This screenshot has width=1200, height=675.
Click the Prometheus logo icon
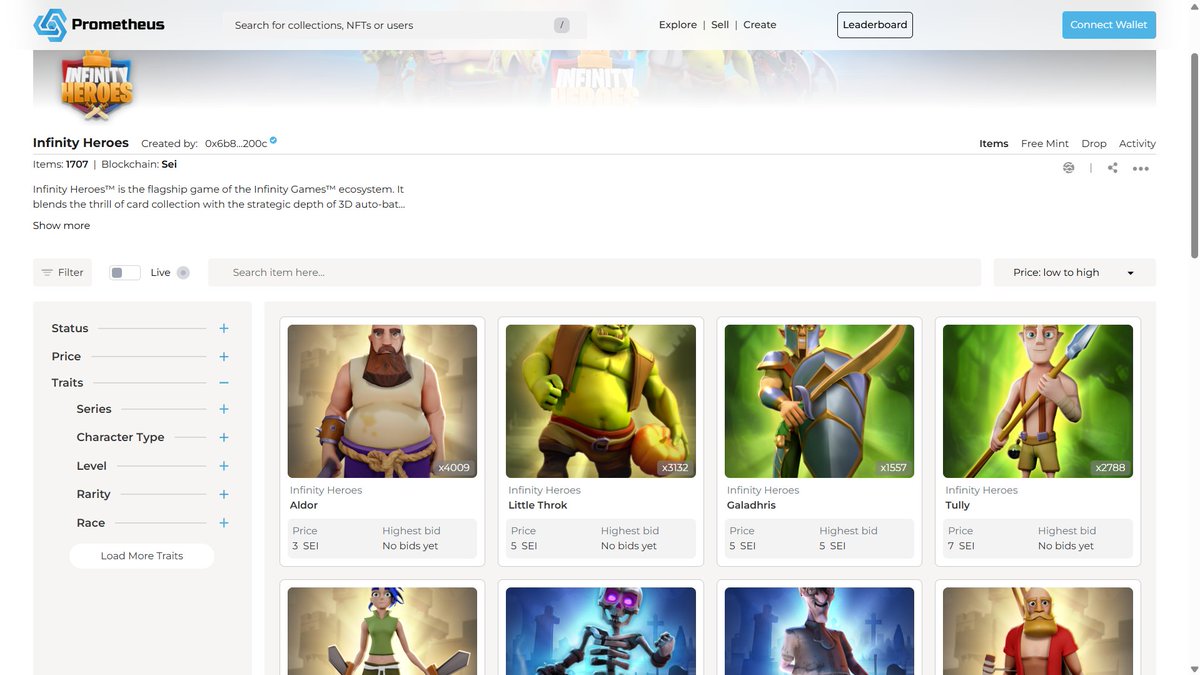tap(50, 25)
